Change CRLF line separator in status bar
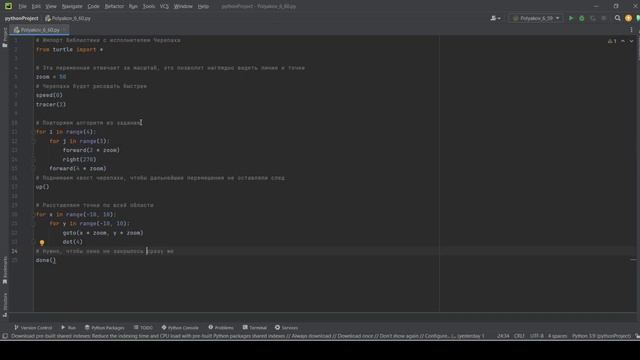The image size is (640, 360). 519,336
